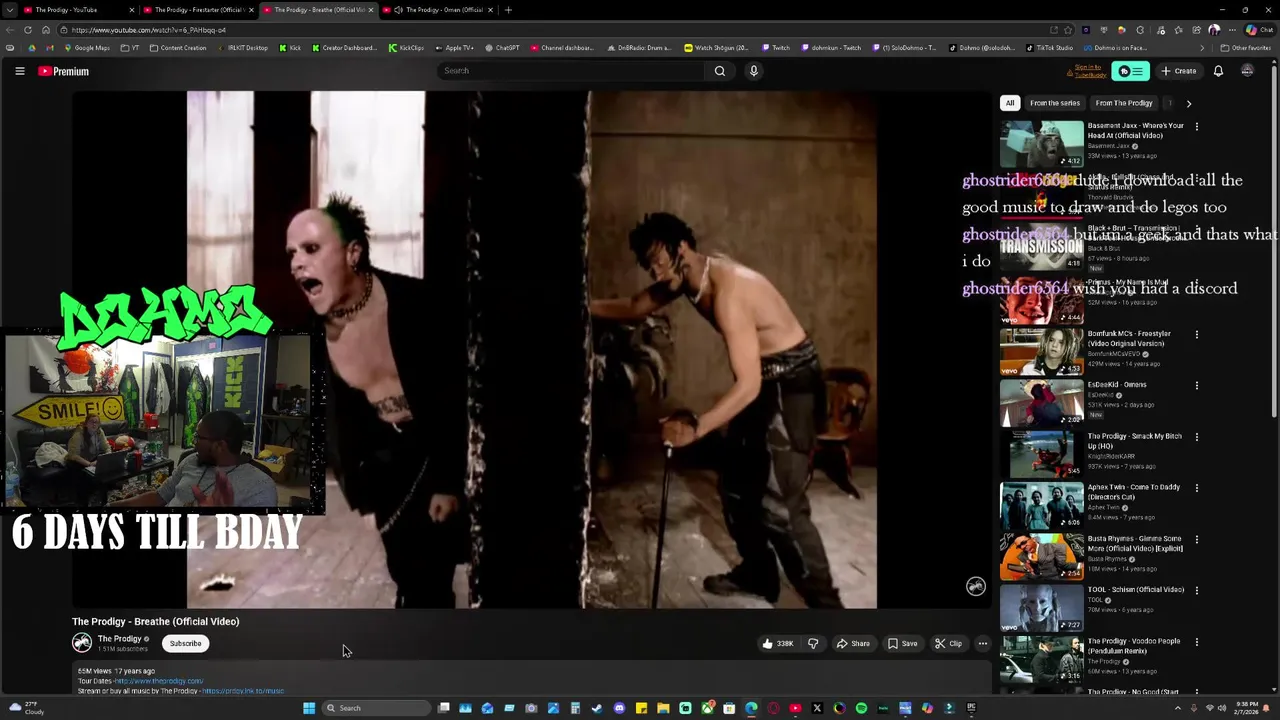The width and height of the screenshot is (1280, 720).
Task: Subscribe to The Prodigy channel
Action: (185, 644)
